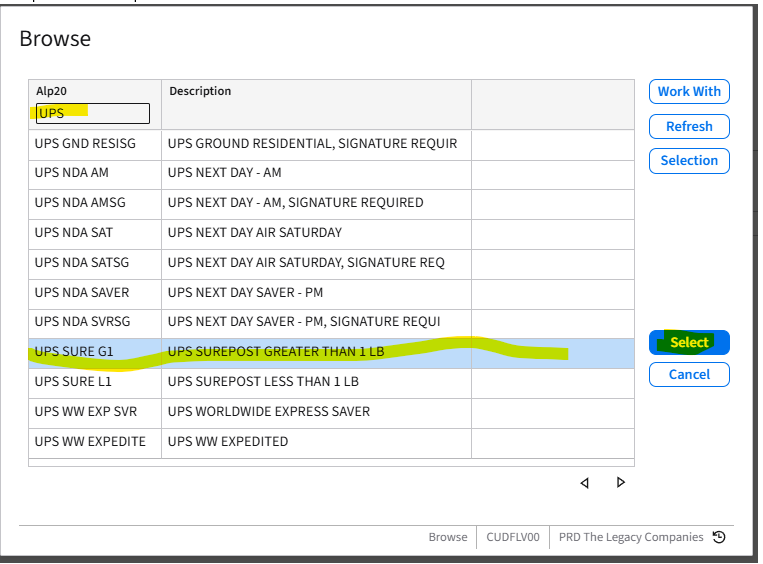Select the UPS NDA SAT code
The image size is (763, 564).
point(73,233)
